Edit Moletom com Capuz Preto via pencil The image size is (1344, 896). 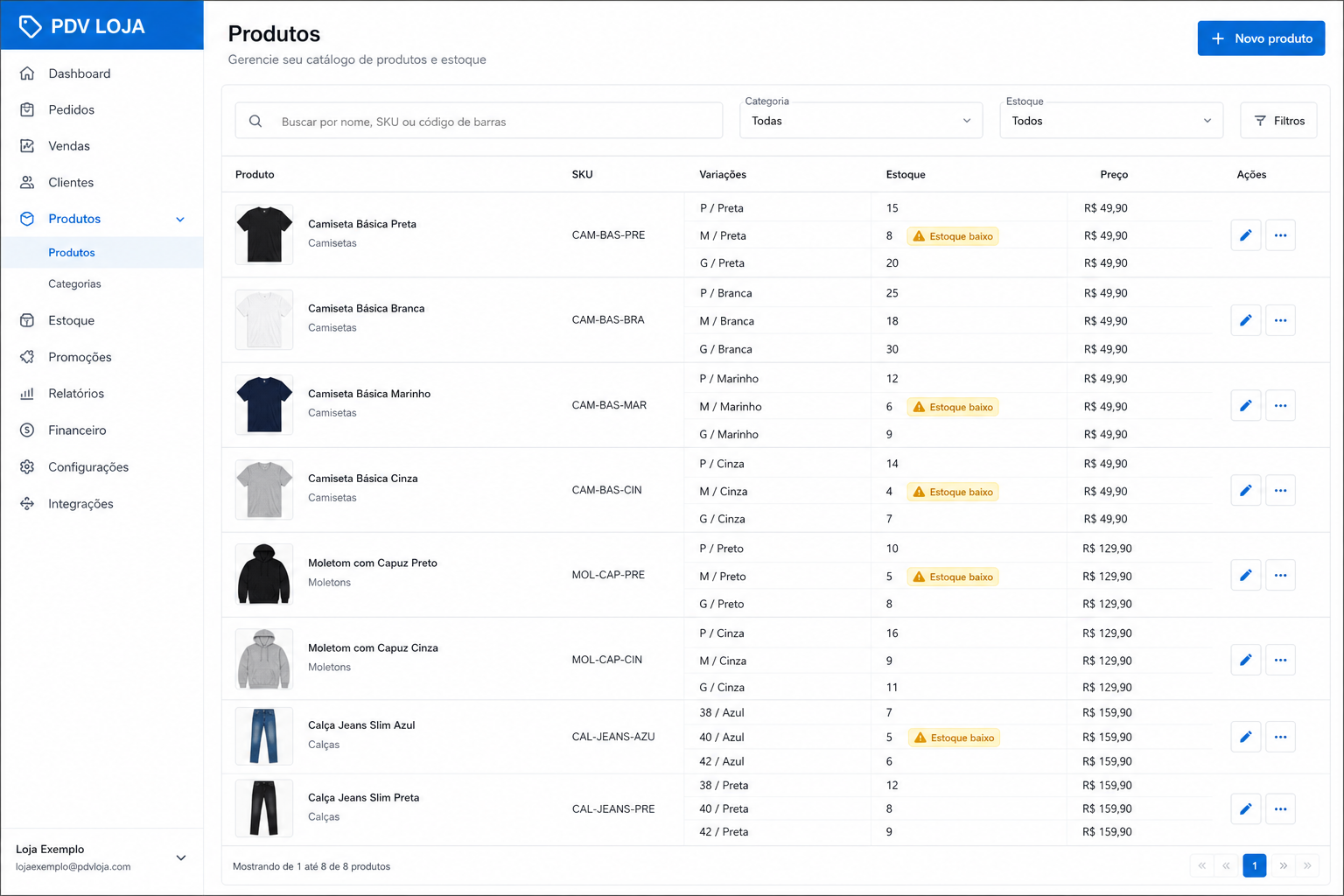coord(1245,576)
